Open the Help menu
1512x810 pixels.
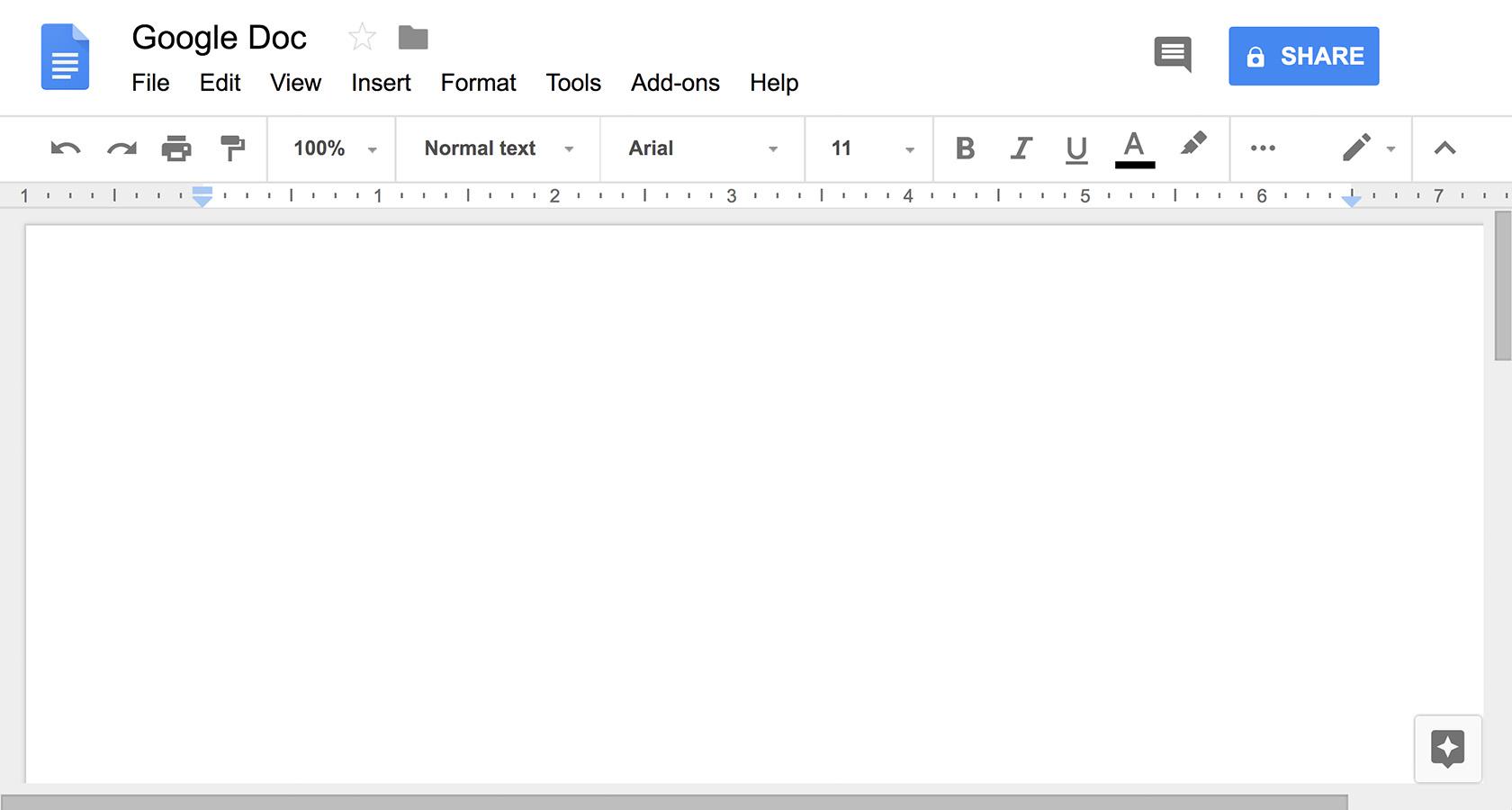coord(774,83)
